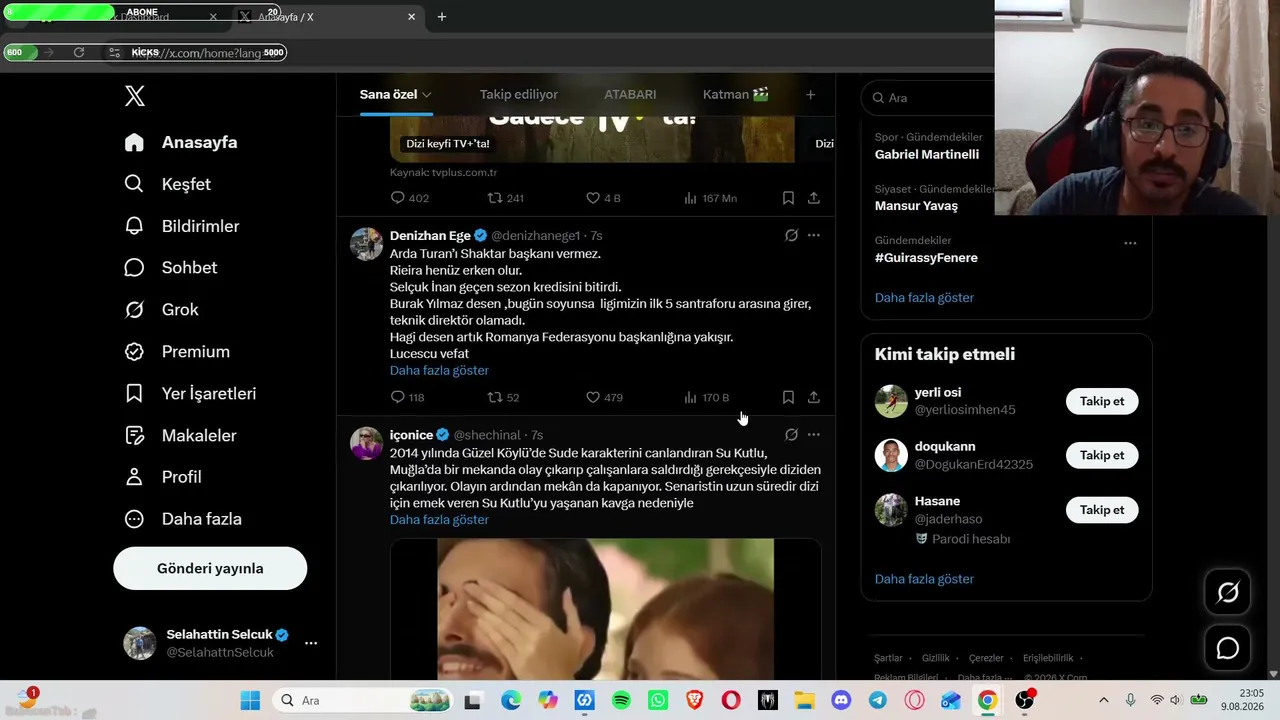Go to Anasayfa in the sidebar

181,142
